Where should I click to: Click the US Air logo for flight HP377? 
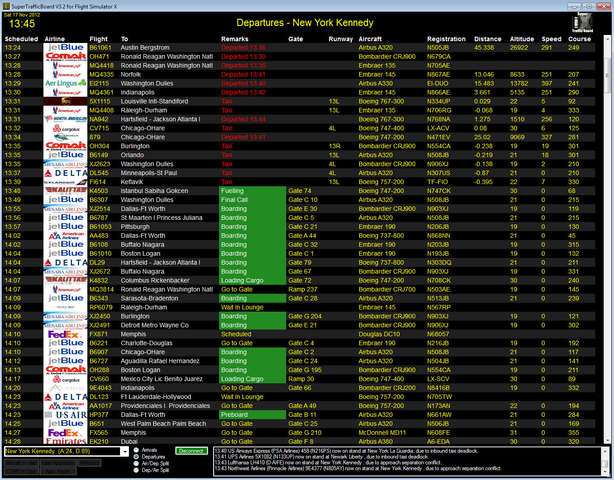click(x=65, y=415)
